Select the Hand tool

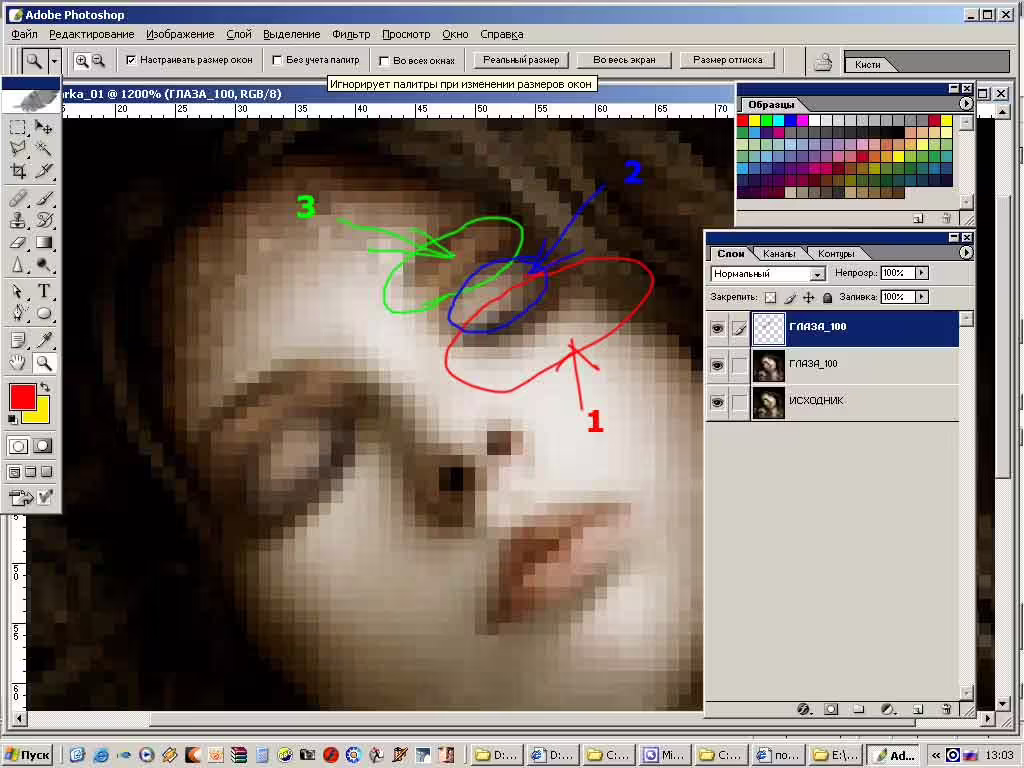click(x=18, y=362)
